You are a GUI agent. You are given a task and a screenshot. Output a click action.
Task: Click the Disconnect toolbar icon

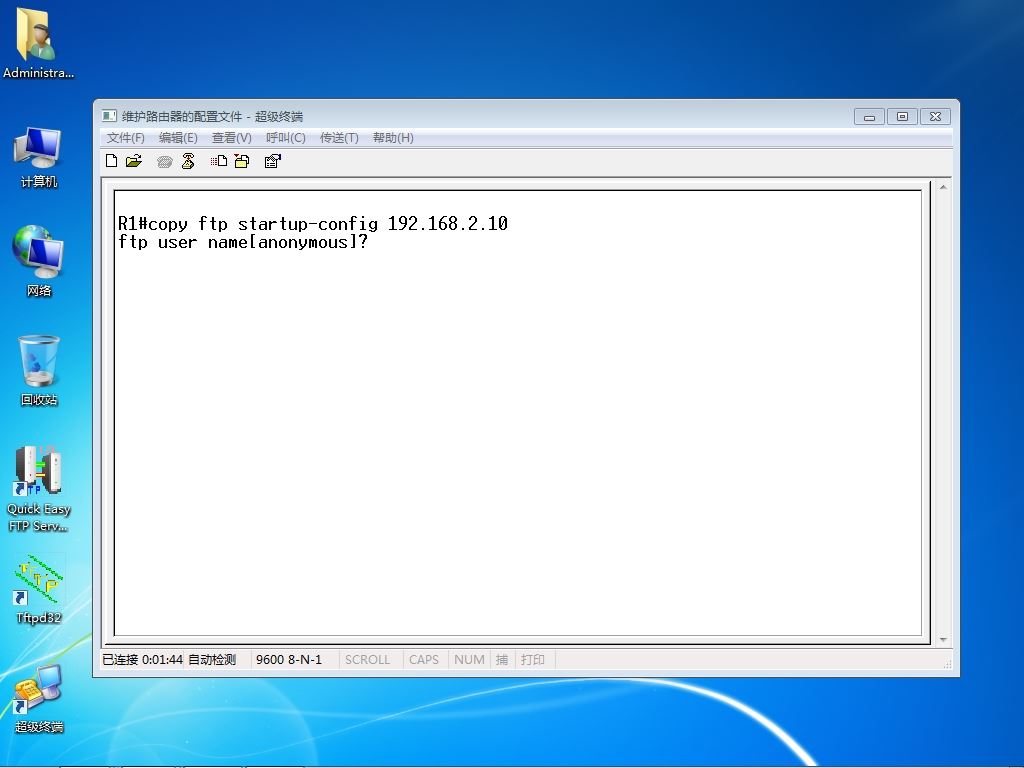[188, 161]
